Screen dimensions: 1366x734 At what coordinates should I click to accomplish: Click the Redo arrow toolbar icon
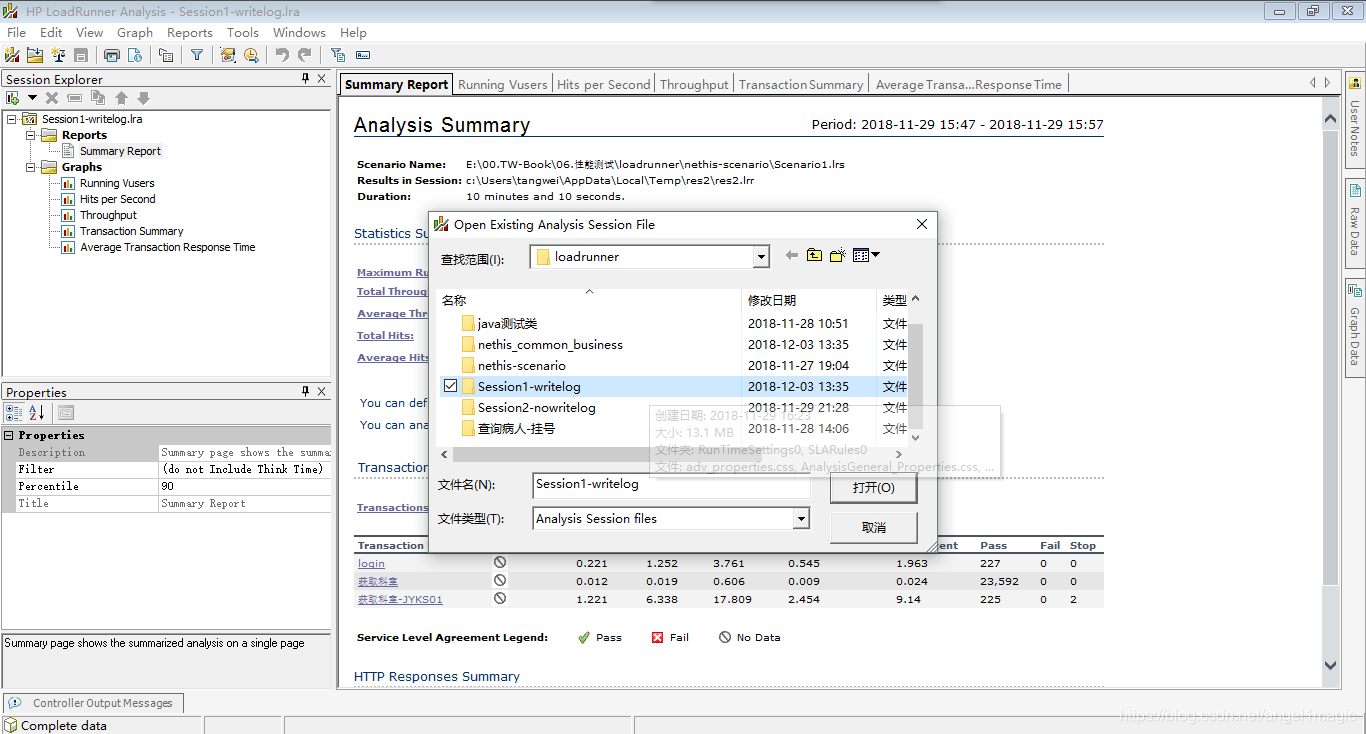click(x=305, y=55)
